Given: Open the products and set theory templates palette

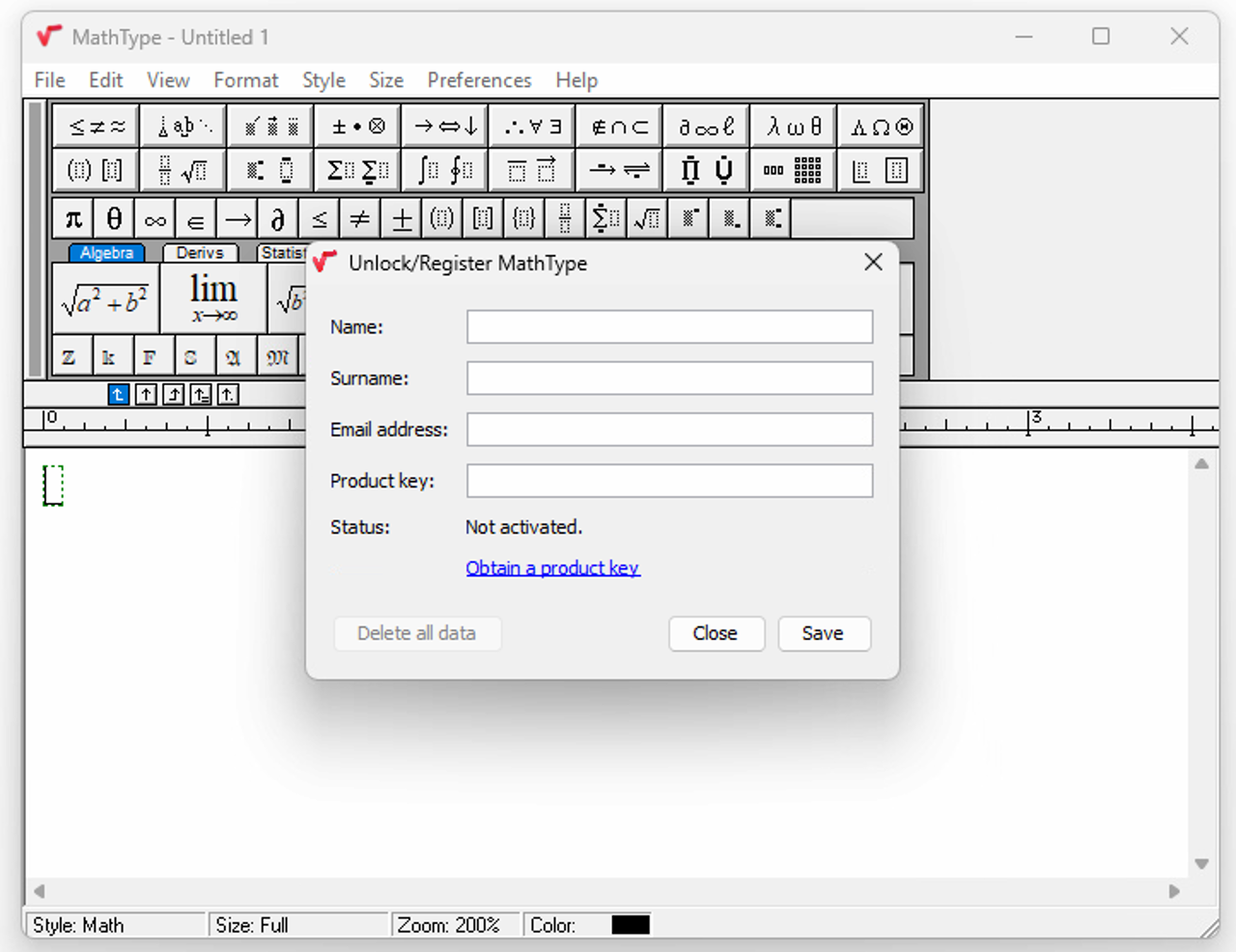Looking at the screenshot, I should click(x=706, y=170).
